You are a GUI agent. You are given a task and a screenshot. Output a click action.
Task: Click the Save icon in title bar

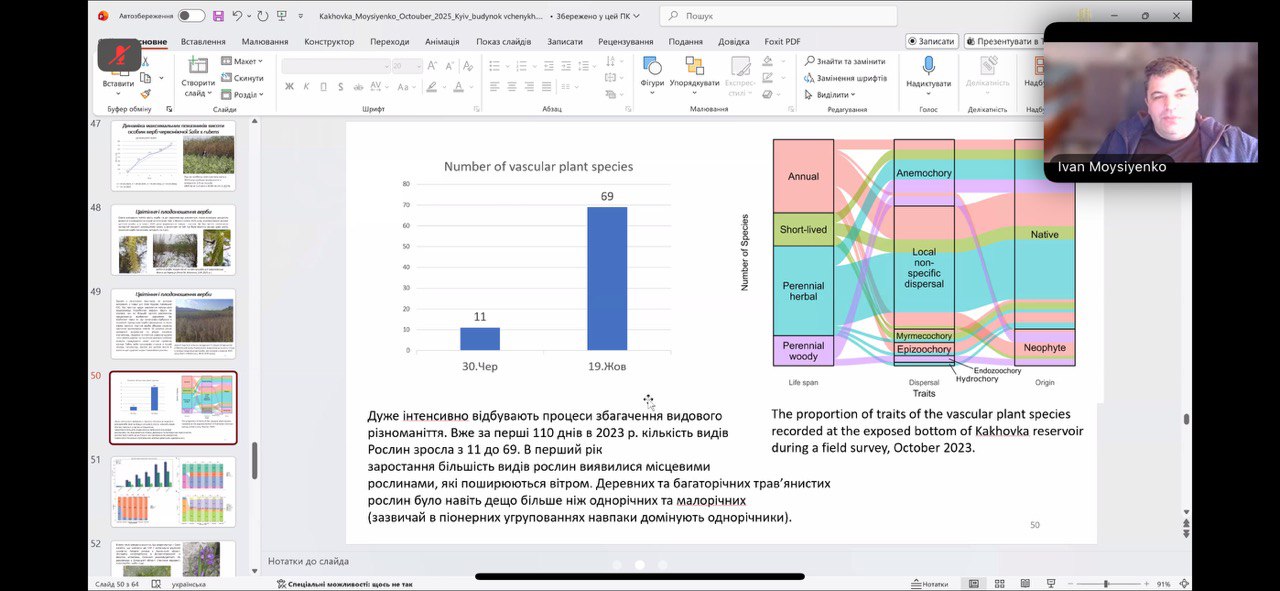point(217,16)
